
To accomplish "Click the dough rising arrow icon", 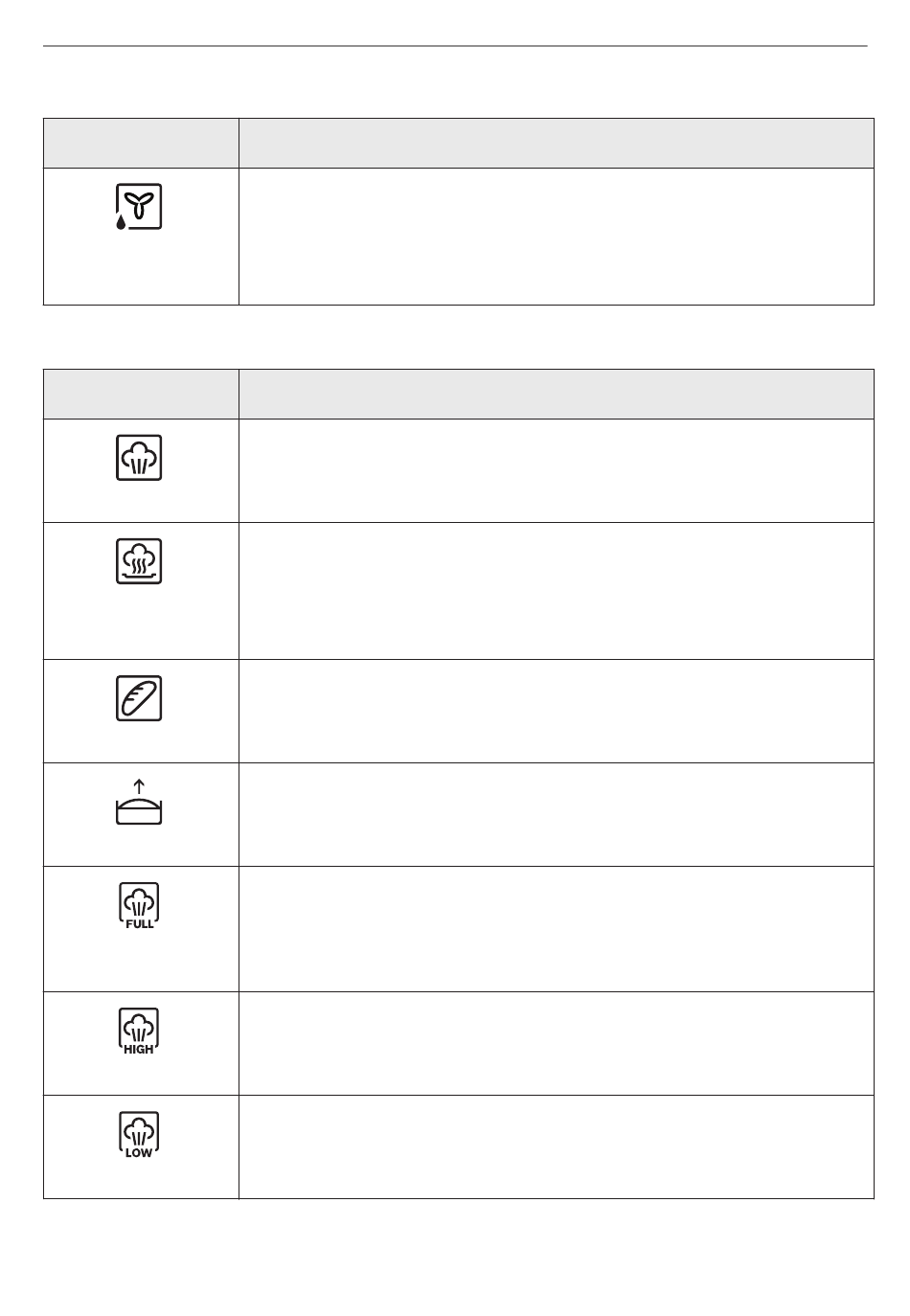I will 139,802.
